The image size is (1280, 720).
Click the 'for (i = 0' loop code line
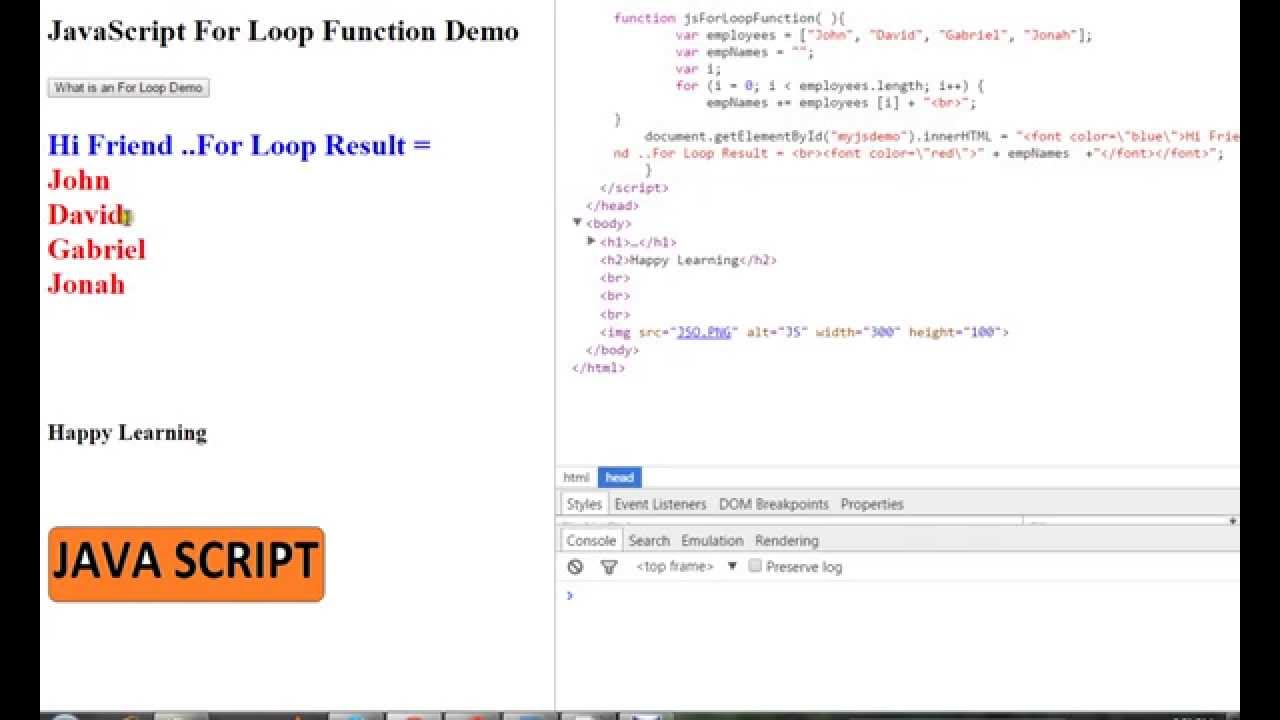pyautogui.click(x=830, y=86)
